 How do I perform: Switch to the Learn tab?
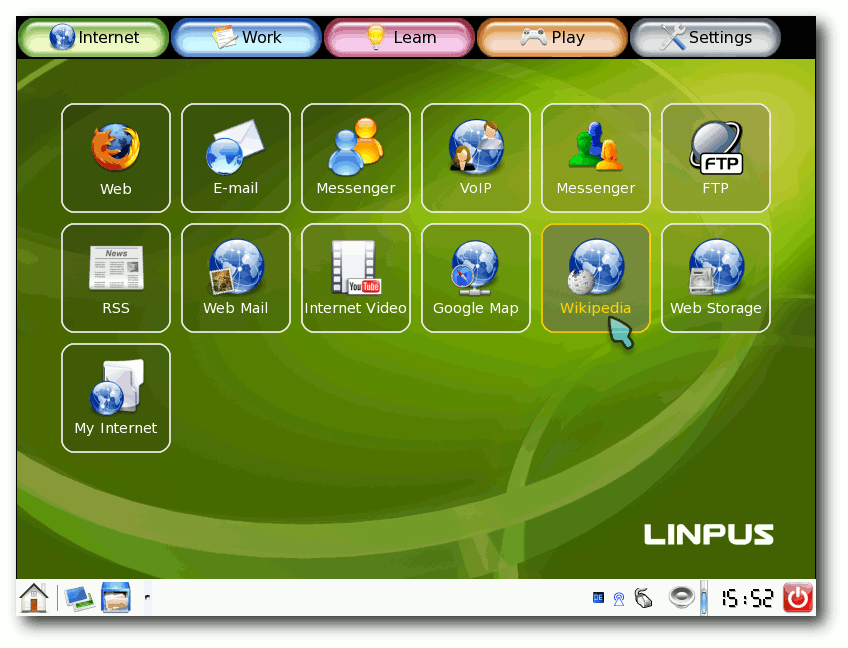tap(400, 37)
